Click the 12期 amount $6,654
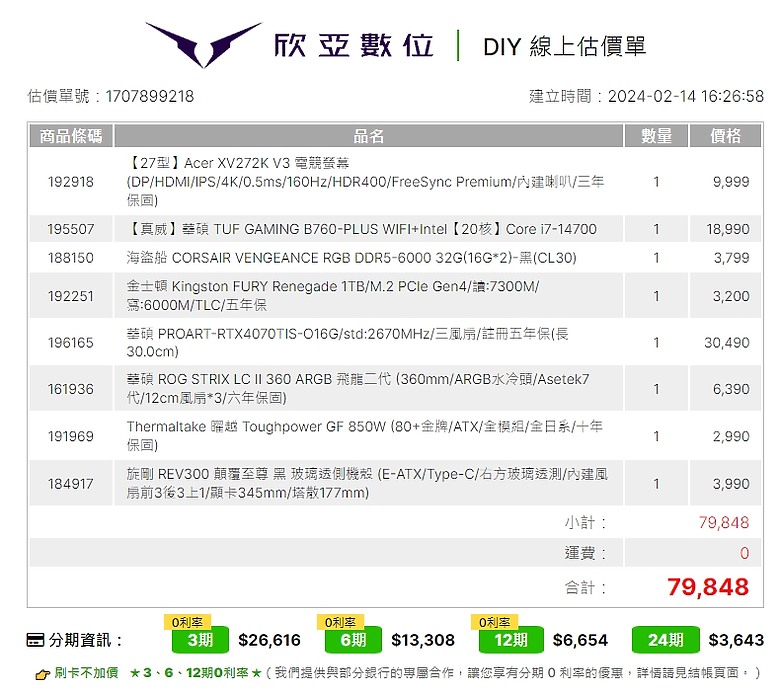 click(580, 640)
